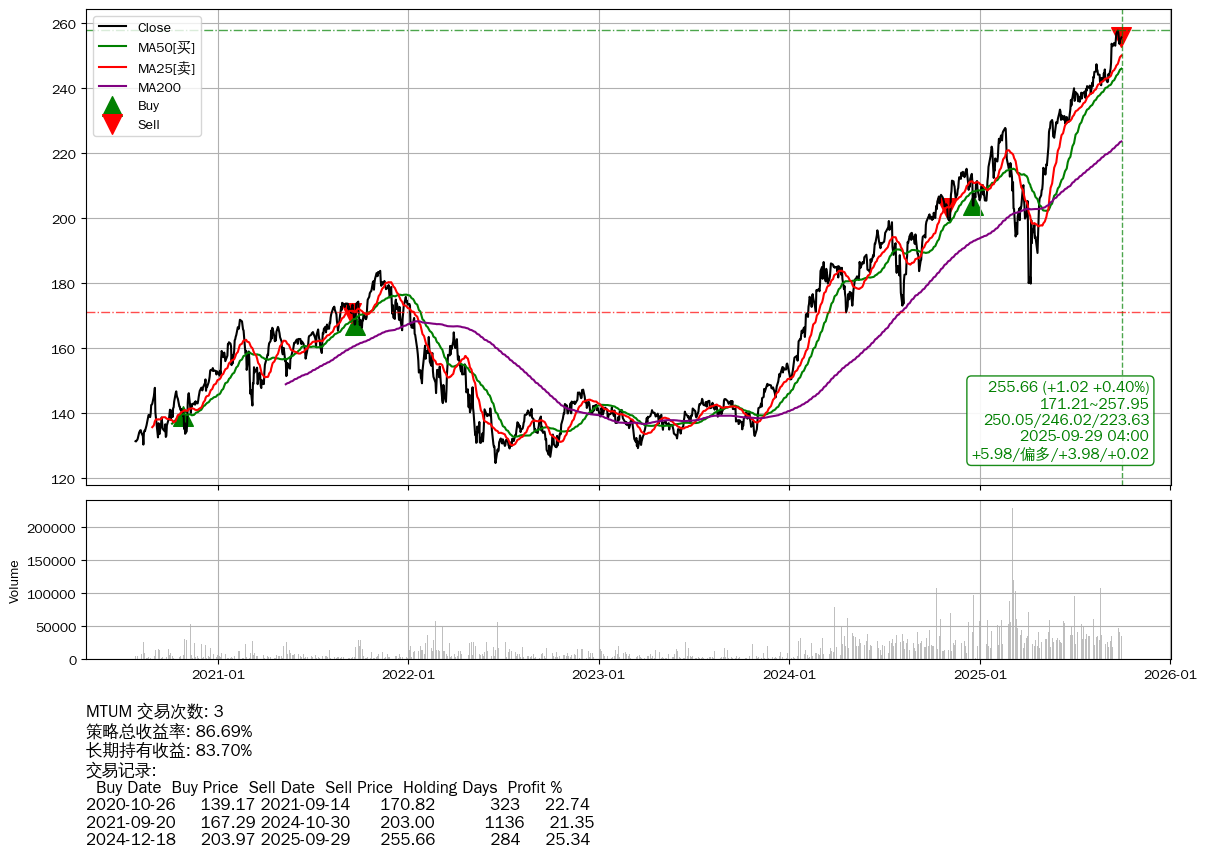Click the green Buy triangle in the legend
The image size is (1207, 857).
[113, 106]
